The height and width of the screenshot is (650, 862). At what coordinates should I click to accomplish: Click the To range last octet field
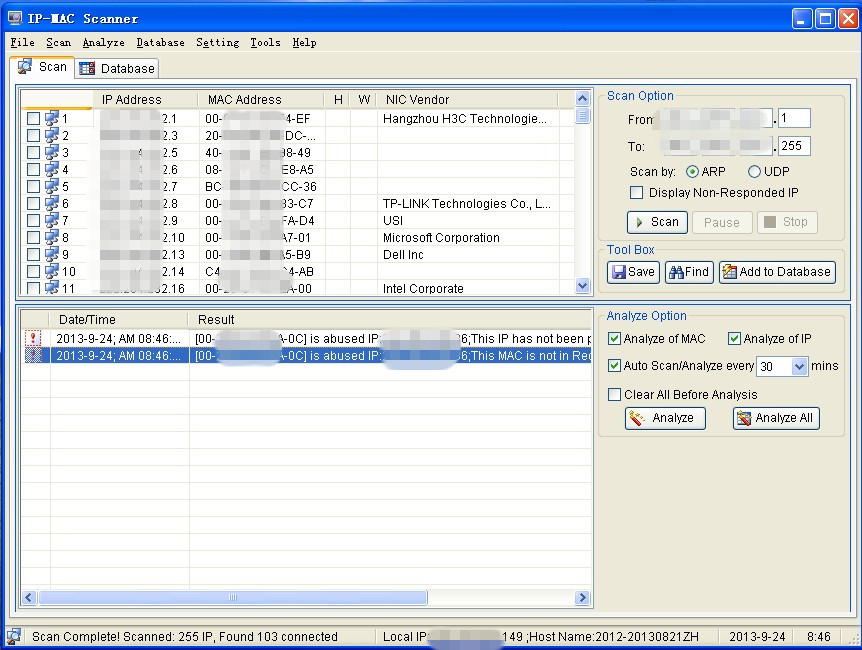(x=794, y=146)
